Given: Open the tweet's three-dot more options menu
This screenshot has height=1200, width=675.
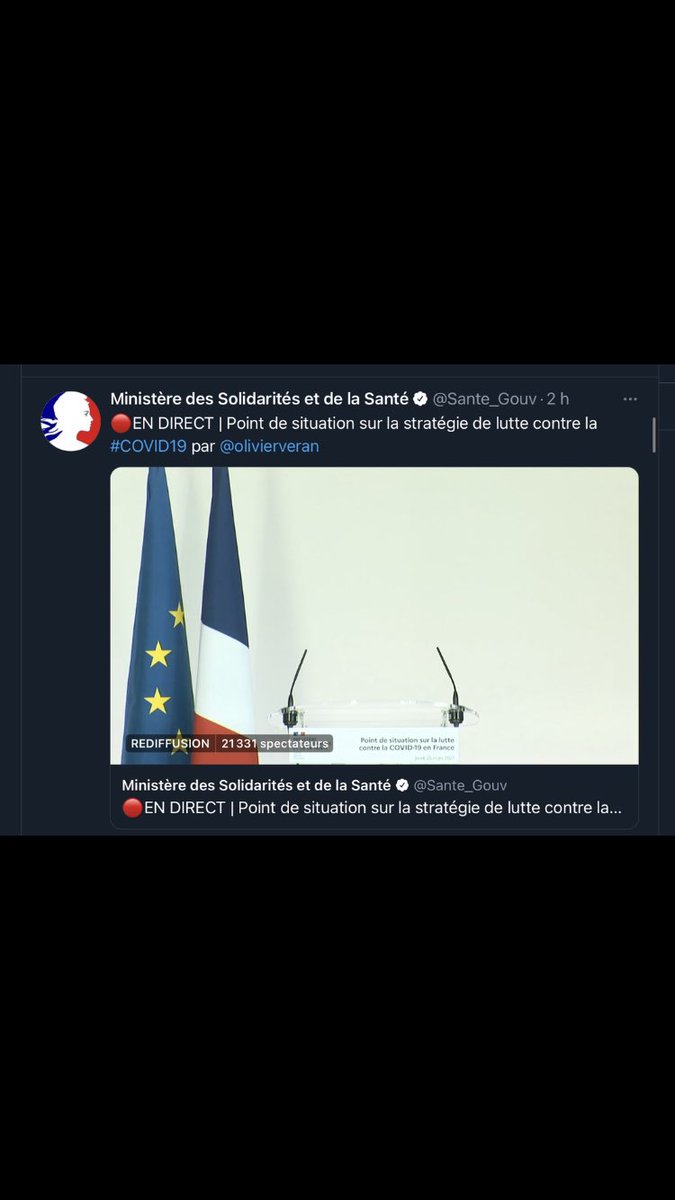Looking at the screenshot, I should coord(630,399).
